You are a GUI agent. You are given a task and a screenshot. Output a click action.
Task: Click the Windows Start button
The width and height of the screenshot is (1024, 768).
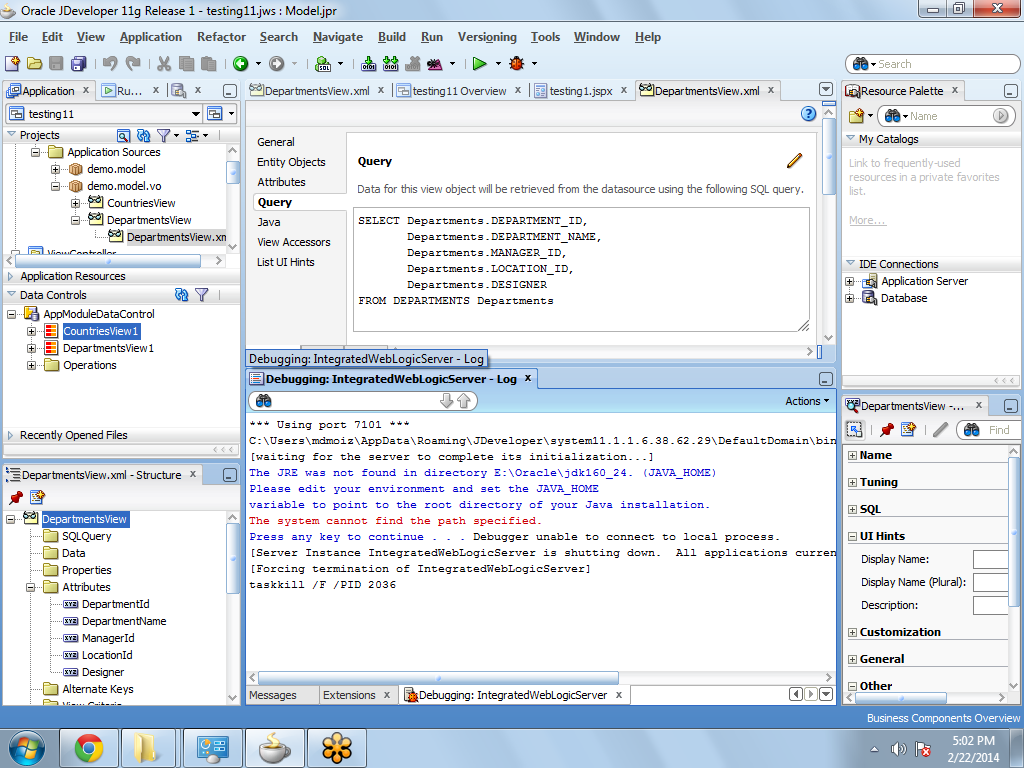(x=27, y=748)
